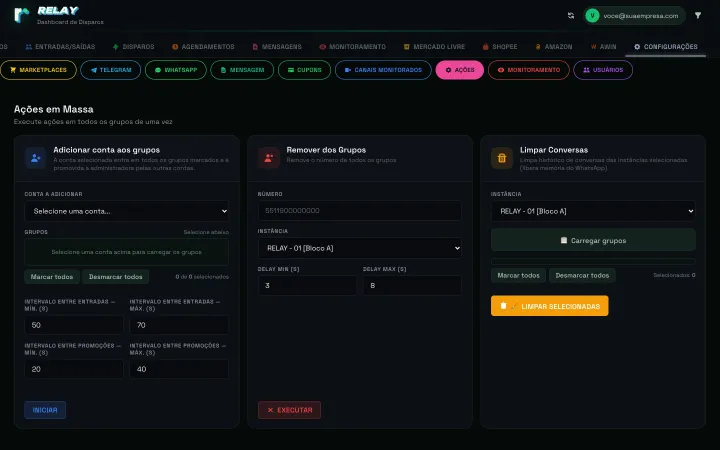
Task: Click the Limpar Selecionadas button
Action: coord(550,306)
